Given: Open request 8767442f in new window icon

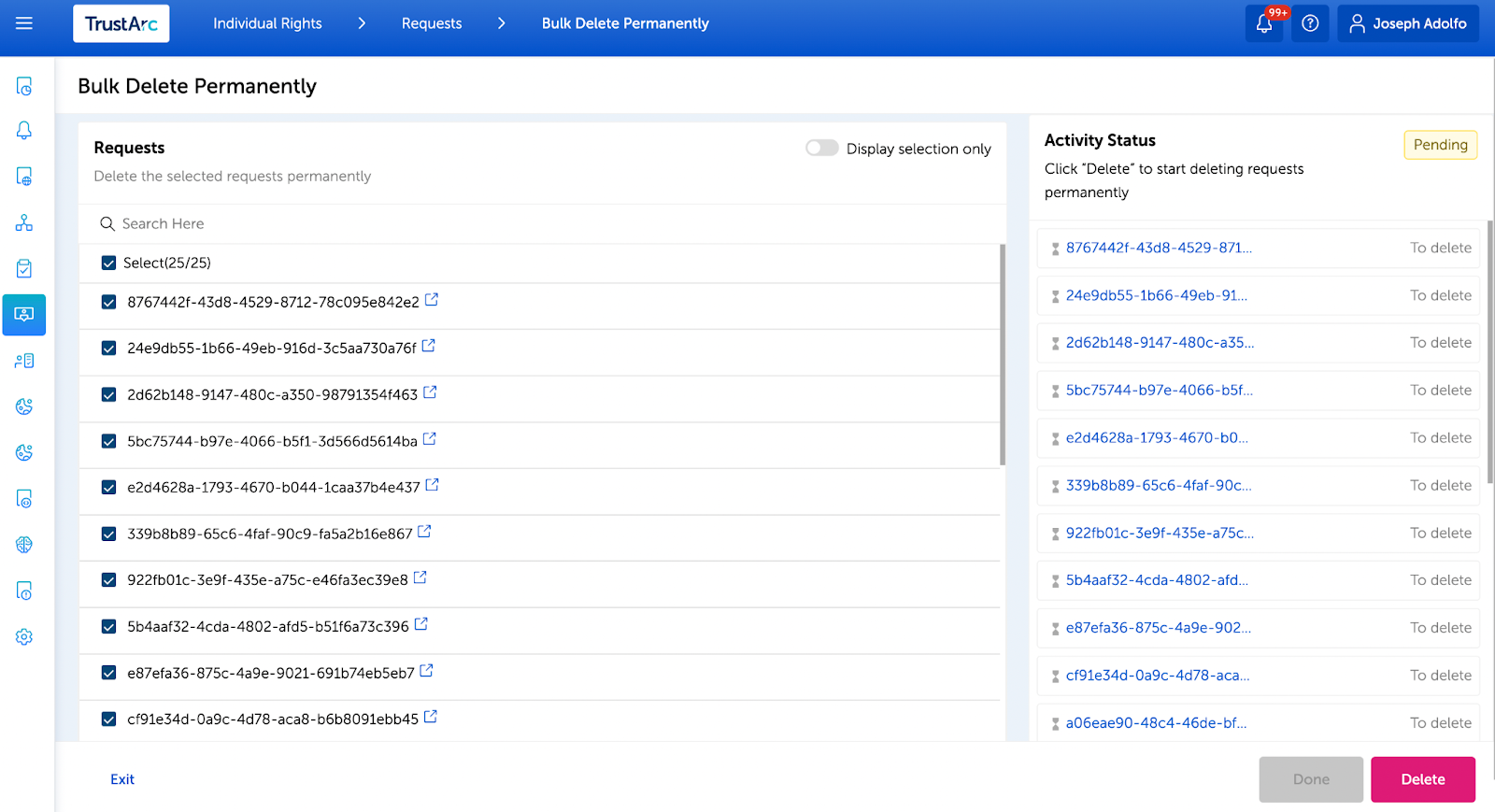Looking at the screenshot, I should [432, 300].
